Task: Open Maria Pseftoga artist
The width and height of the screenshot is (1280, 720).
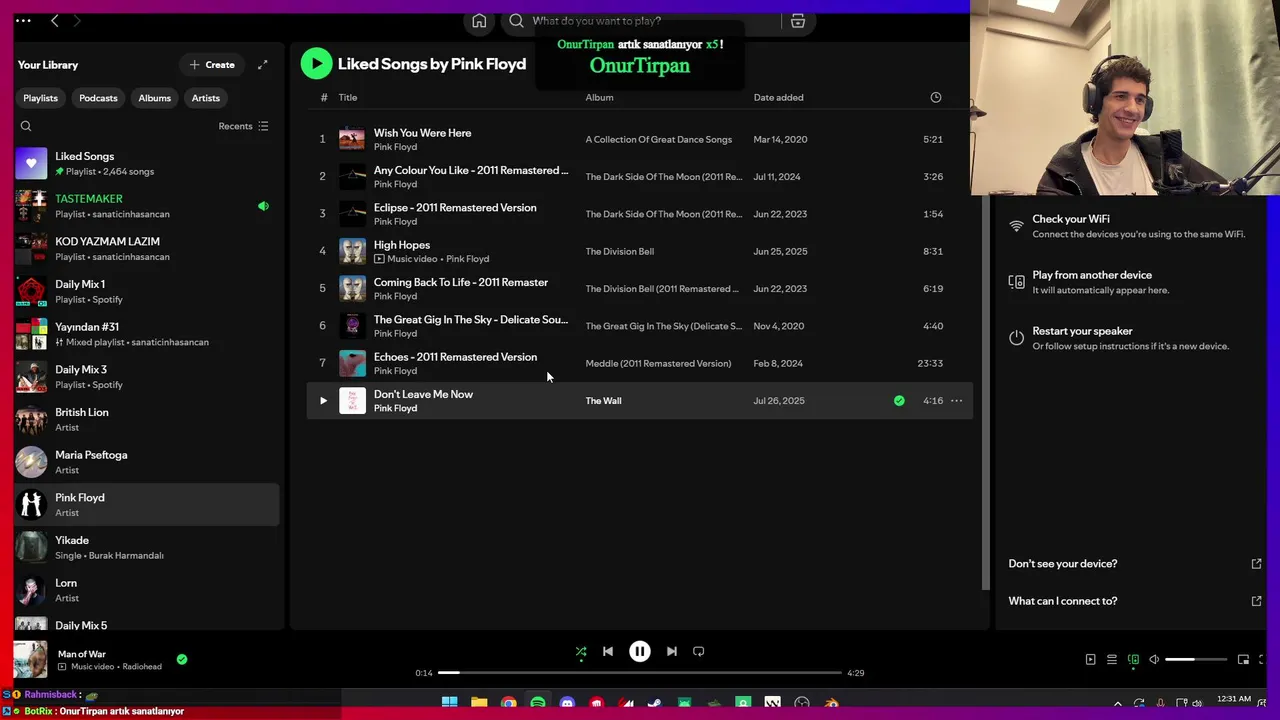Action: coord(146,462)
